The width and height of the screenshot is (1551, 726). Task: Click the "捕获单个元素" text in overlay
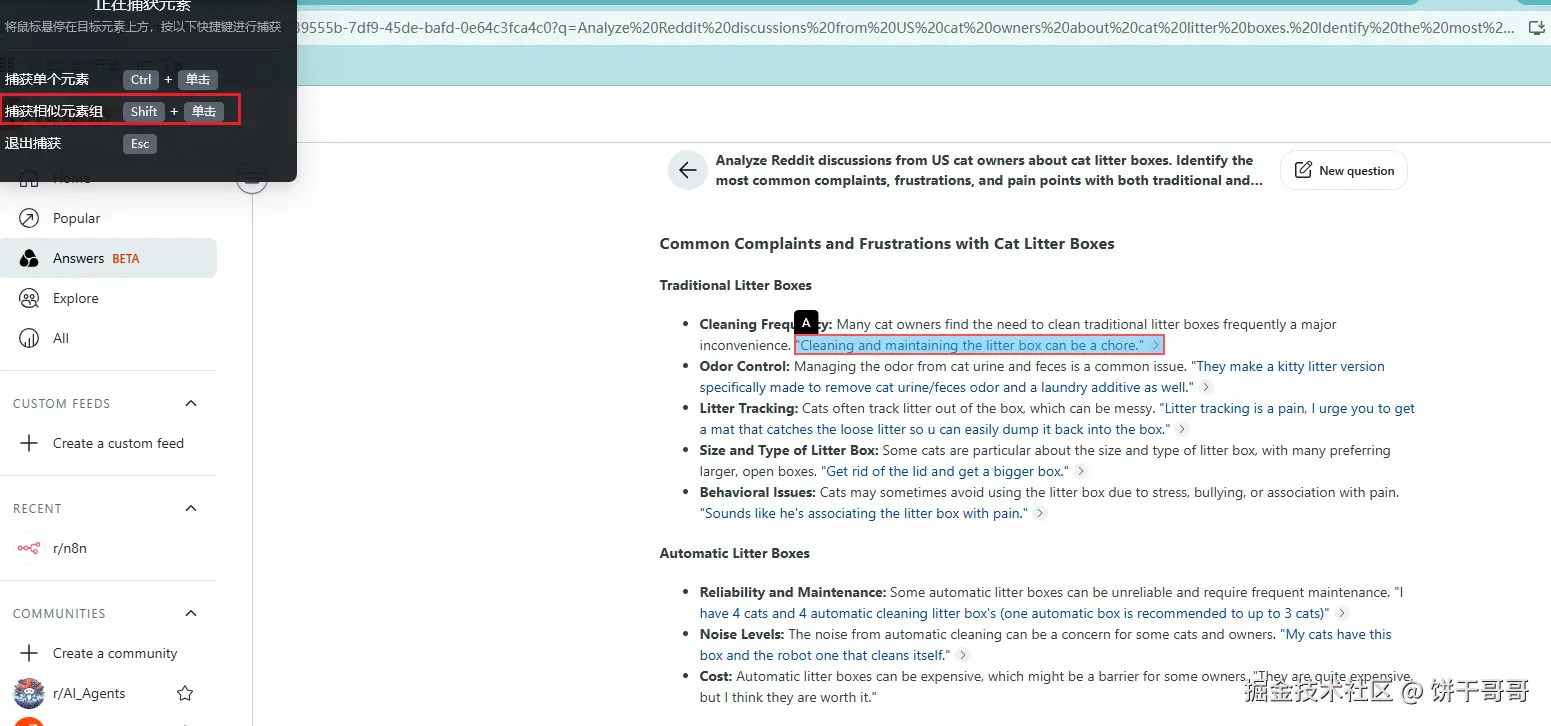coord(47,79)
